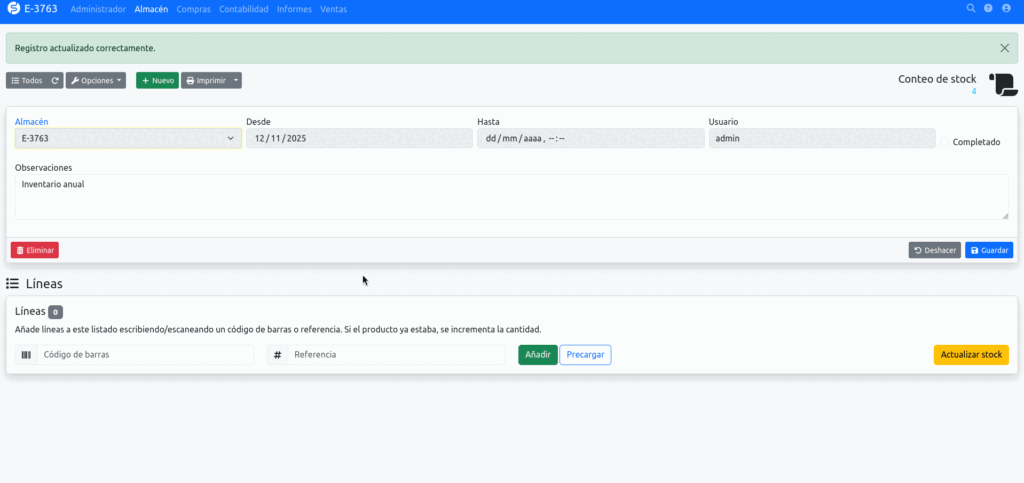This screenshot has width=1024, height=483.
Task: Click the stock count scroll icon
Action: 1002,85
